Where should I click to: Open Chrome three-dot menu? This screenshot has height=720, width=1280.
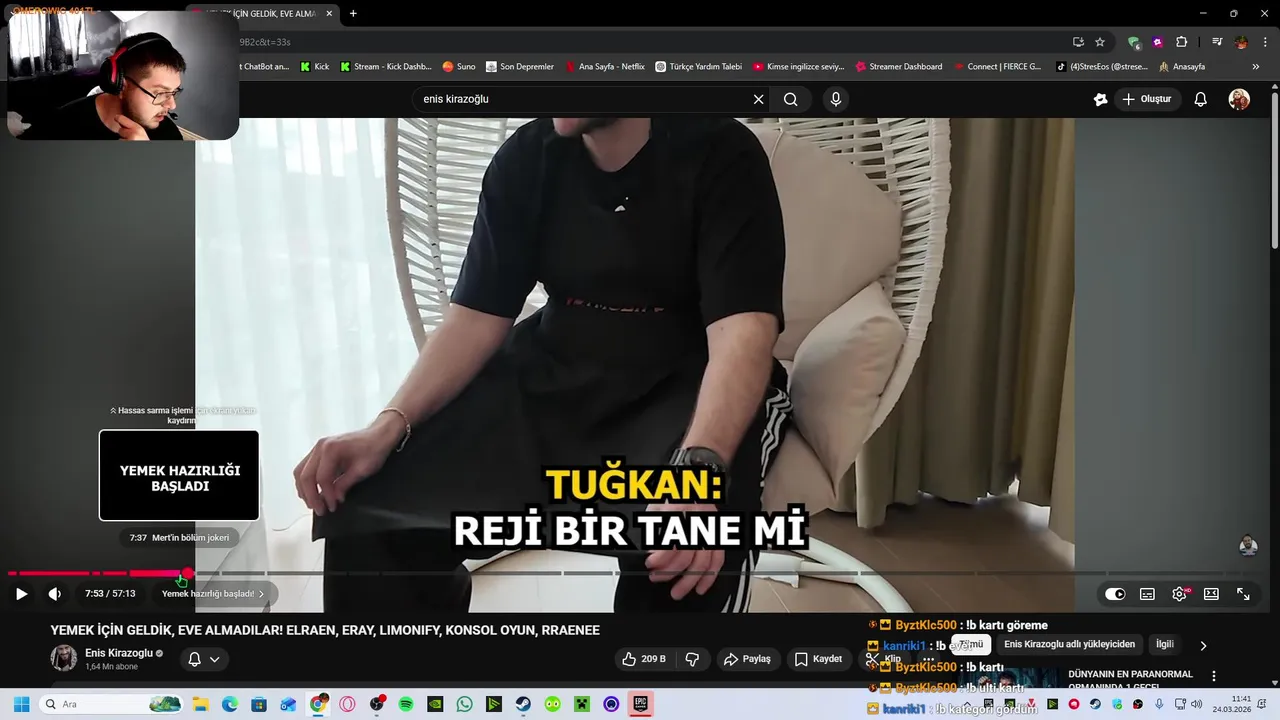(x=1264, y=42)
